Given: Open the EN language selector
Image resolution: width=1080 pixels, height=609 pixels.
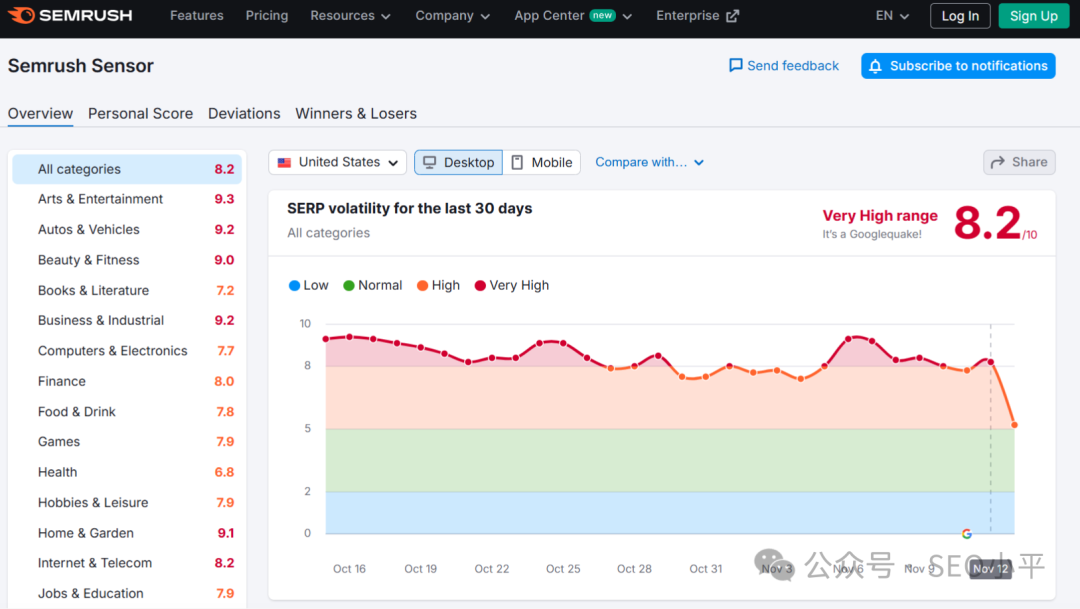Looking at the screenshot, I should (x=892, y=16).
